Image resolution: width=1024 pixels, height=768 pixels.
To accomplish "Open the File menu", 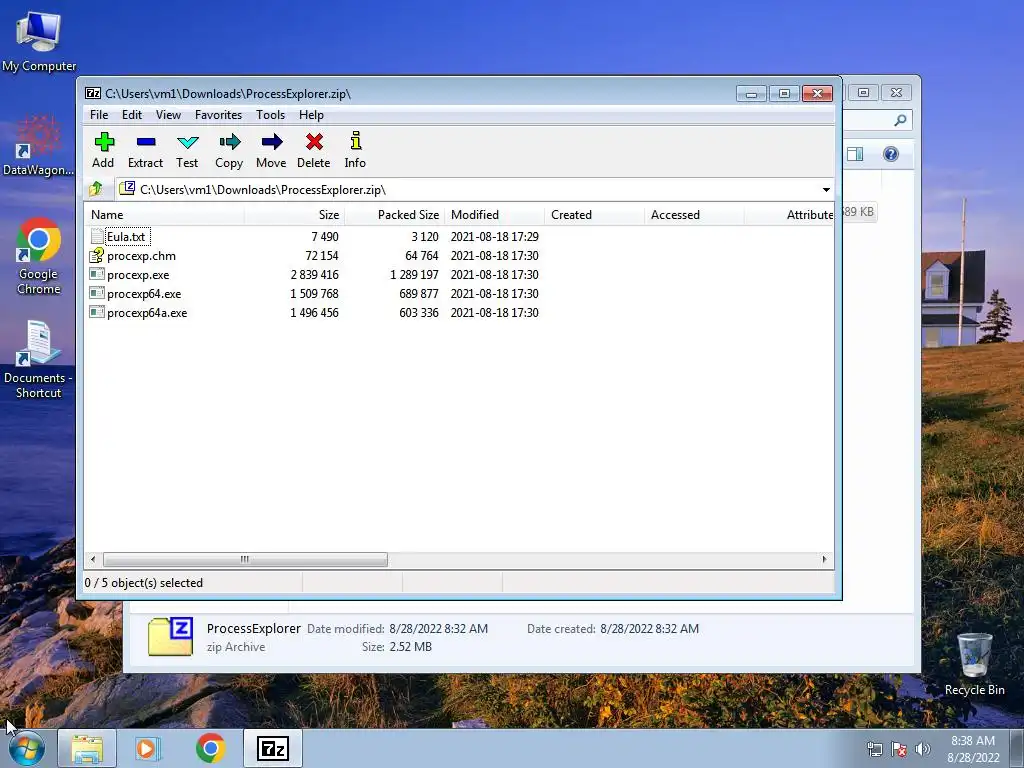I will 99,115.
